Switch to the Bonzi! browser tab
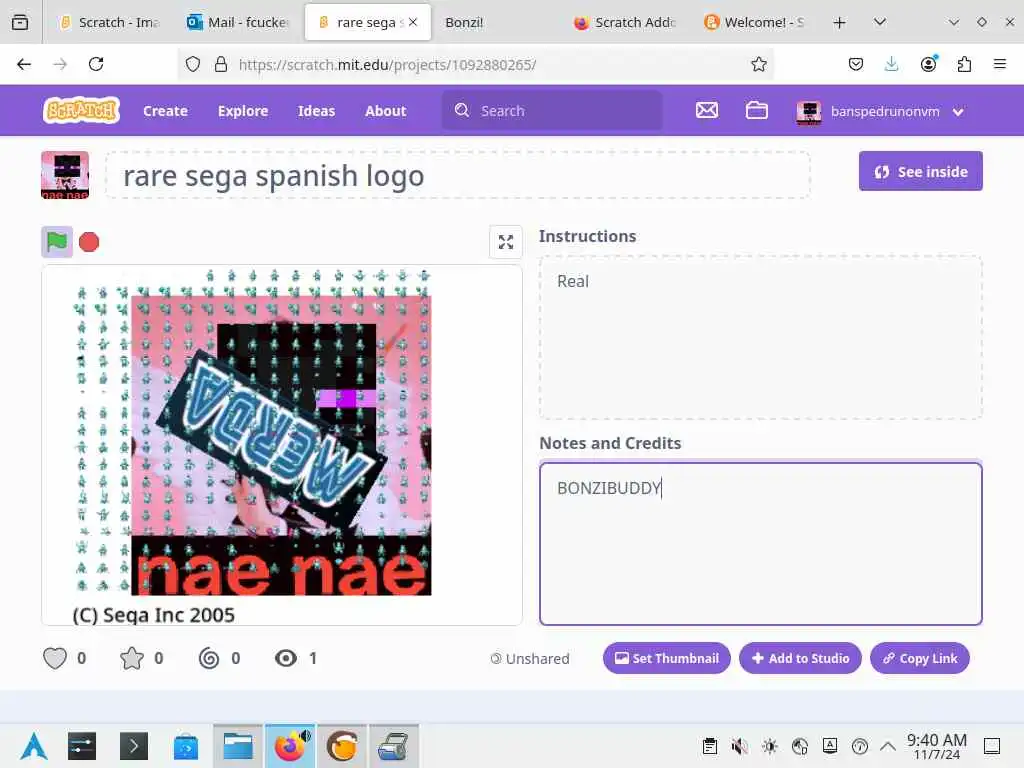The image size is (1024, 768). point(464,22)
